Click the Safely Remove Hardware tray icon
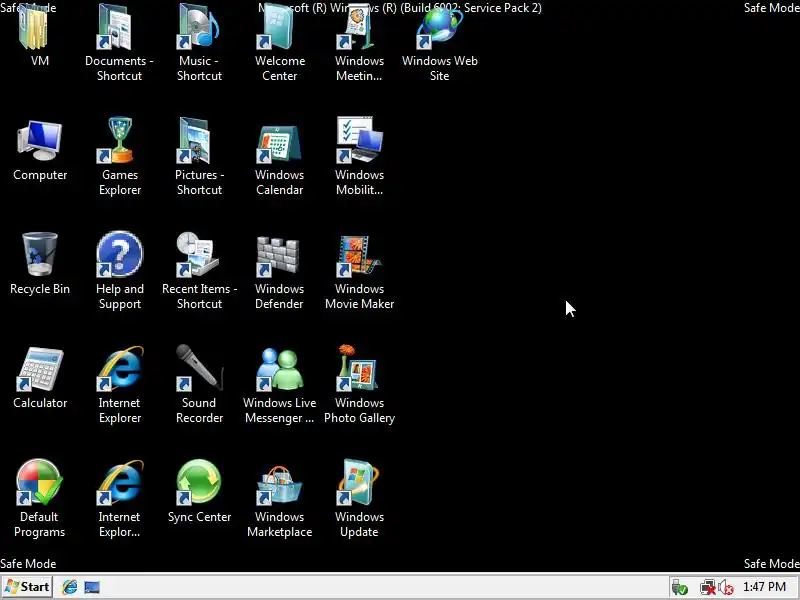Image resolution: width=800 pixels, height=600 pixels. click(x=679, y=588)
